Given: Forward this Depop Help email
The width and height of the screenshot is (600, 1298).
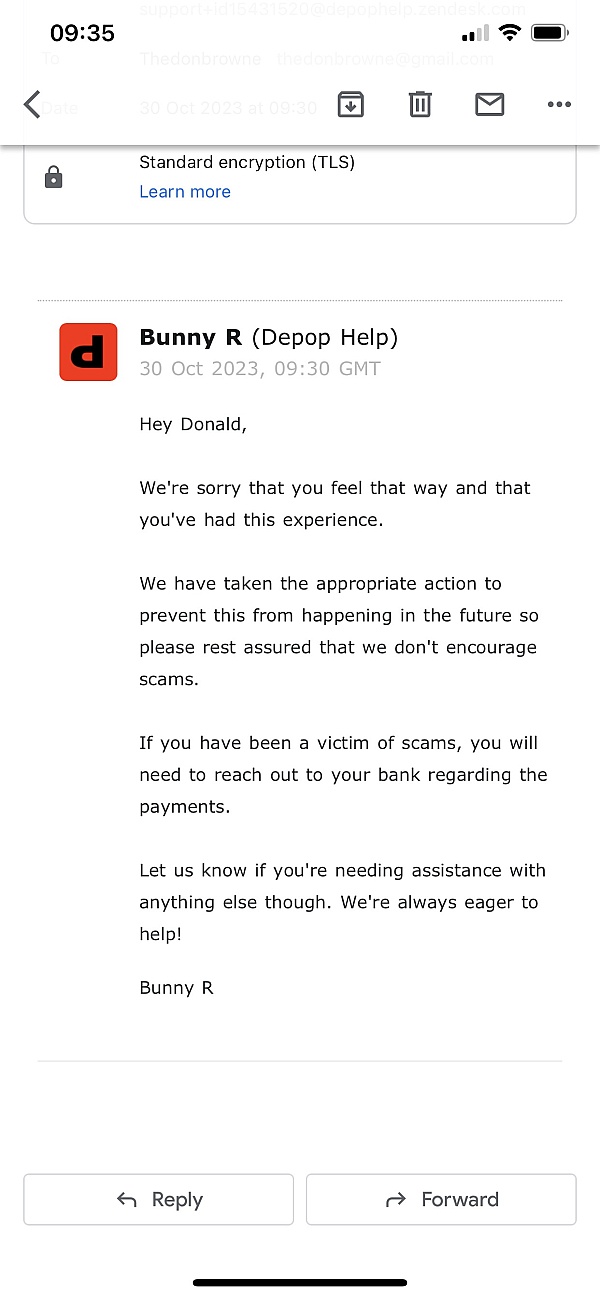Looking at the screenshot, I should coord(441,1199).
